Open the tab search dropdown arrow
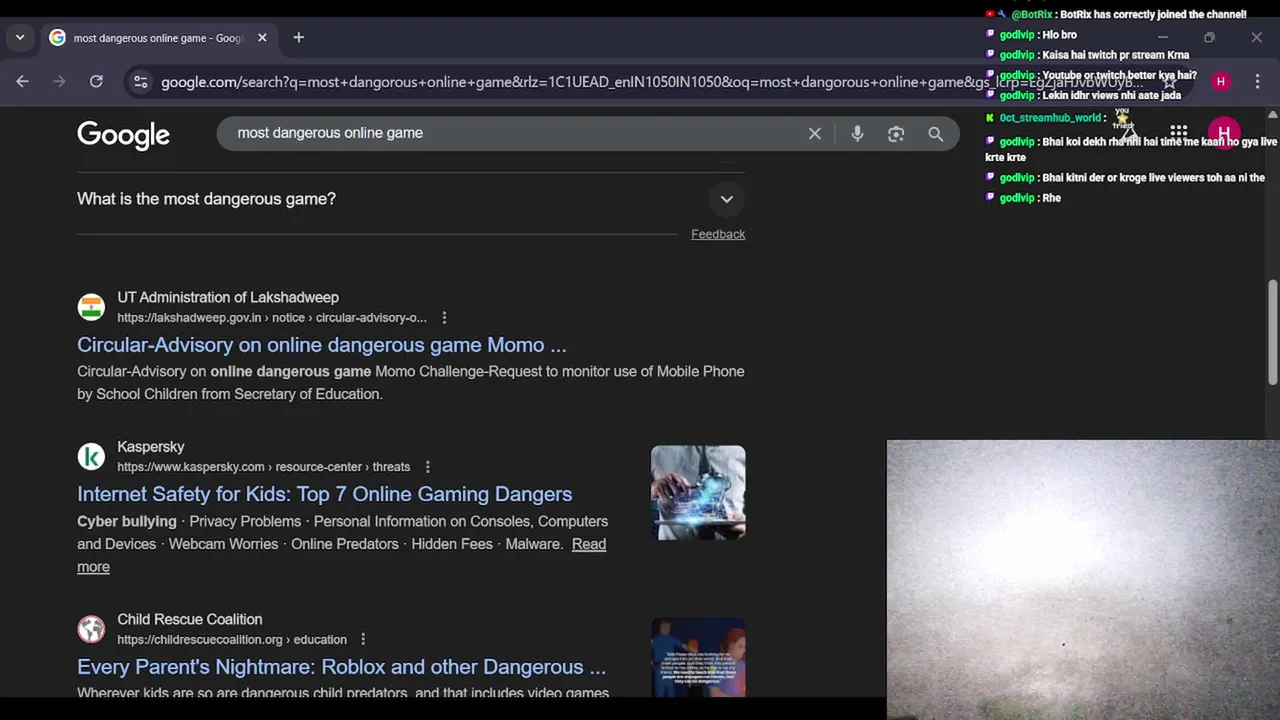 coord(20,38)
